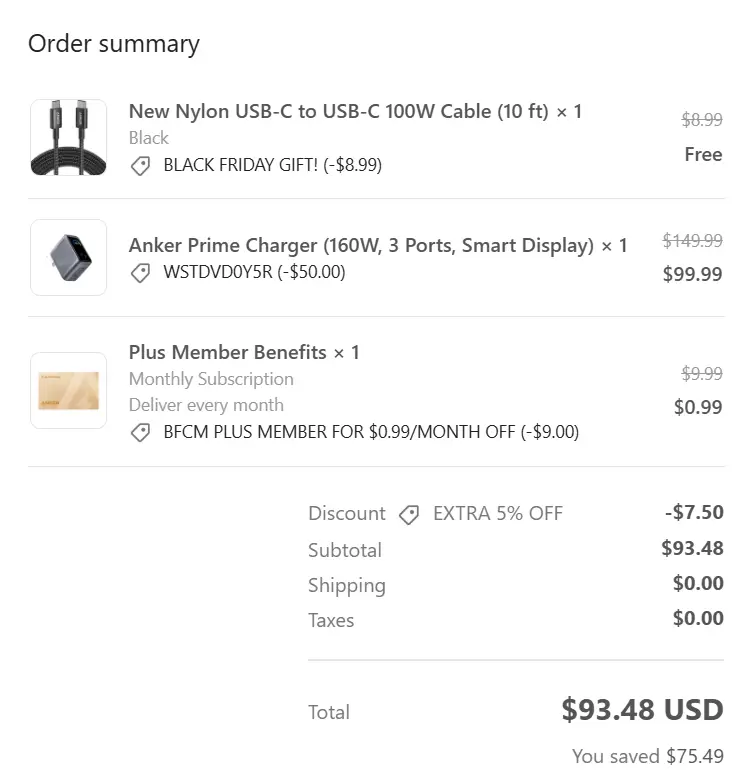The image size is (752, 779).
Task: Click the BLACK FRIDAY GIFT discount text
Action: (272, 165)
